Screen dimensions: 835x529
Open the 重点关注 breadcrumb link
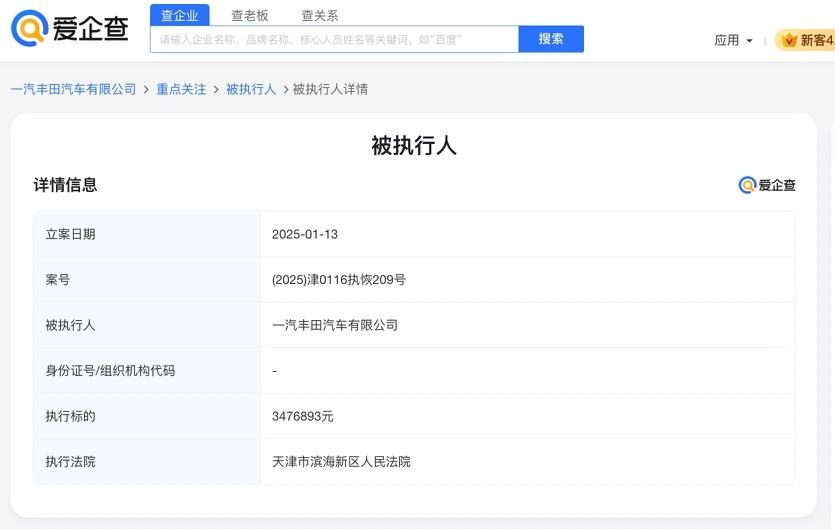tap(181, 89)
